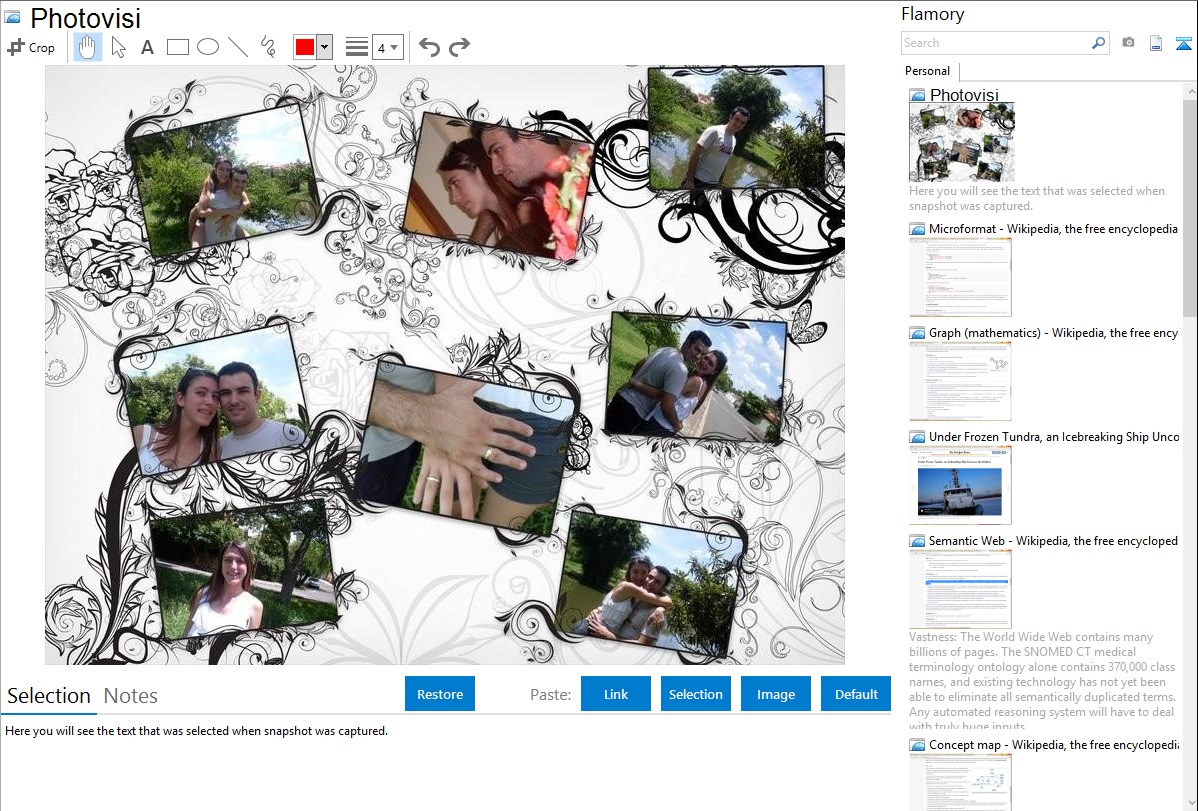Select the straight line tool

[238, 47]
